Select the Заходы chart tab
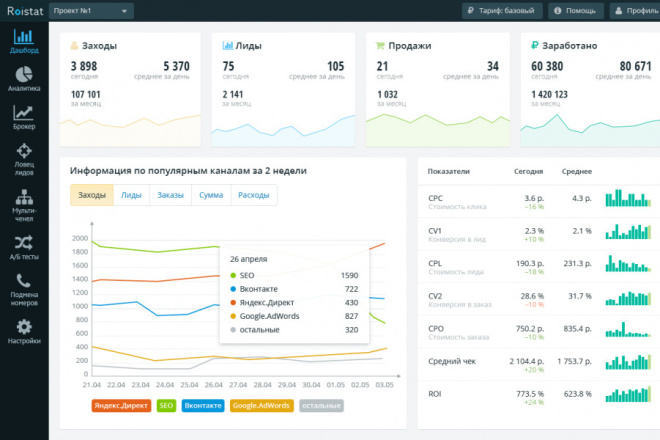 (92, 195)
